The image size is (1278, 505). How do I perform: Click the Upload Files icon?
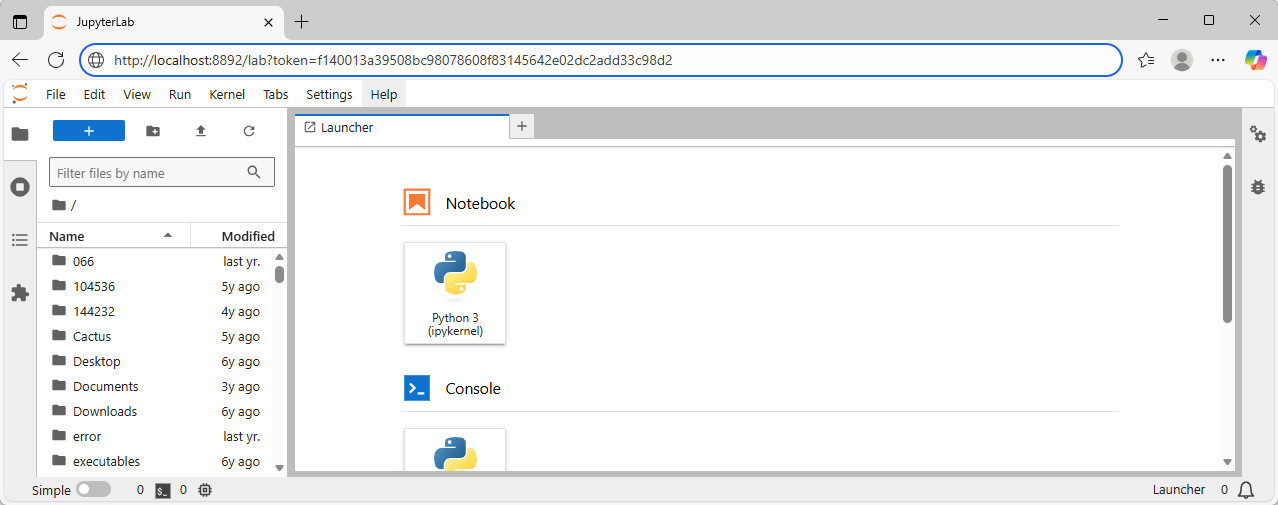[201, 131]
